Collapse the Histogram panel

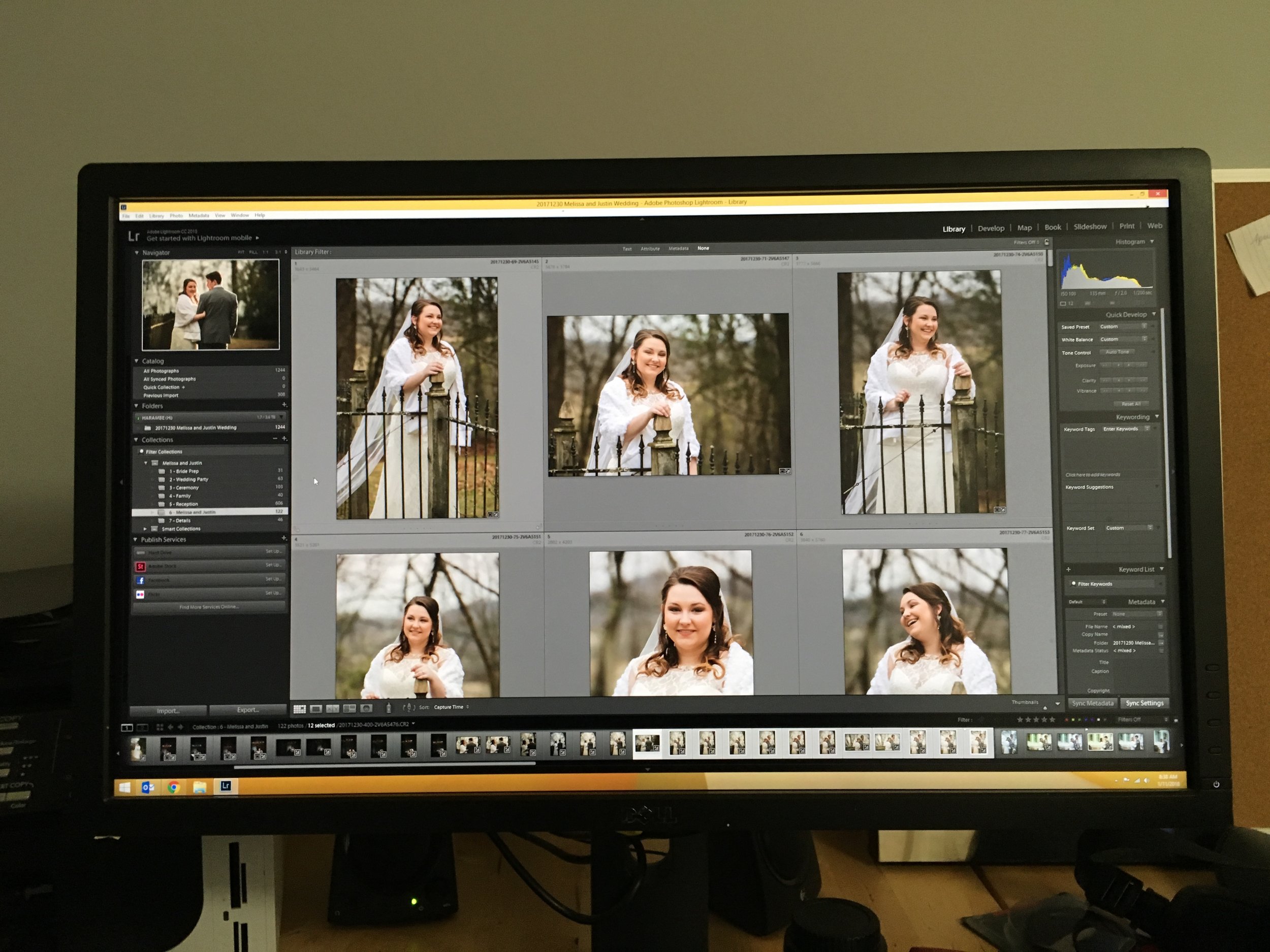click(1152, 242)
